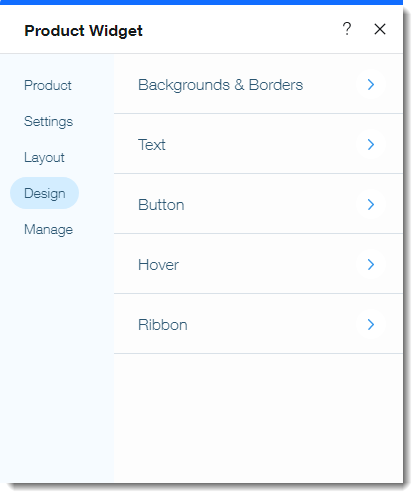
Task: Expand the Text design section
Action: (258, 144)
